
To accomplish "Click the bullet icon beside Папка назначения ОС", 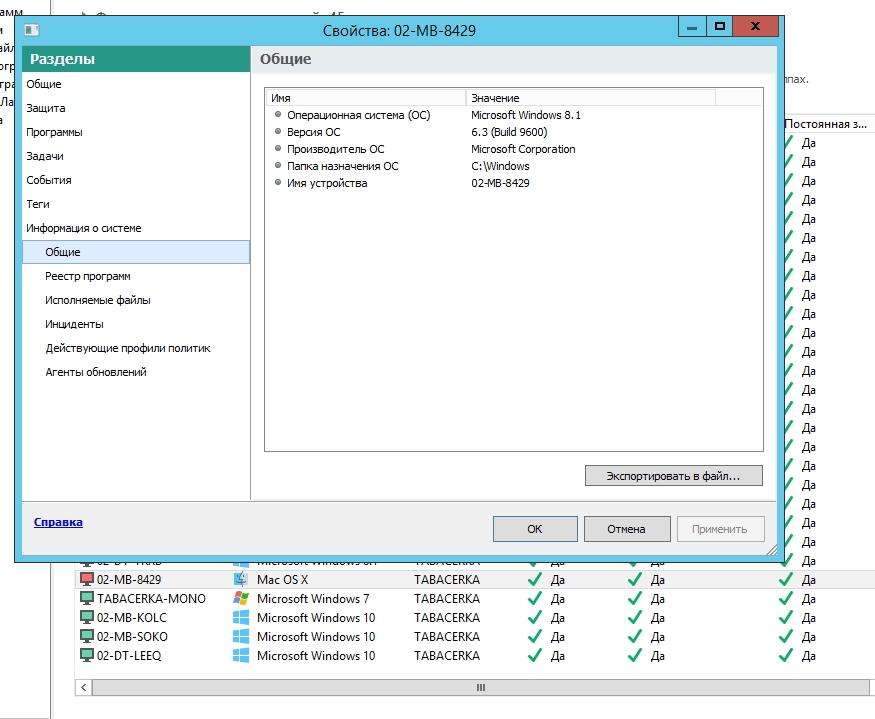I will tap(278, 165).
